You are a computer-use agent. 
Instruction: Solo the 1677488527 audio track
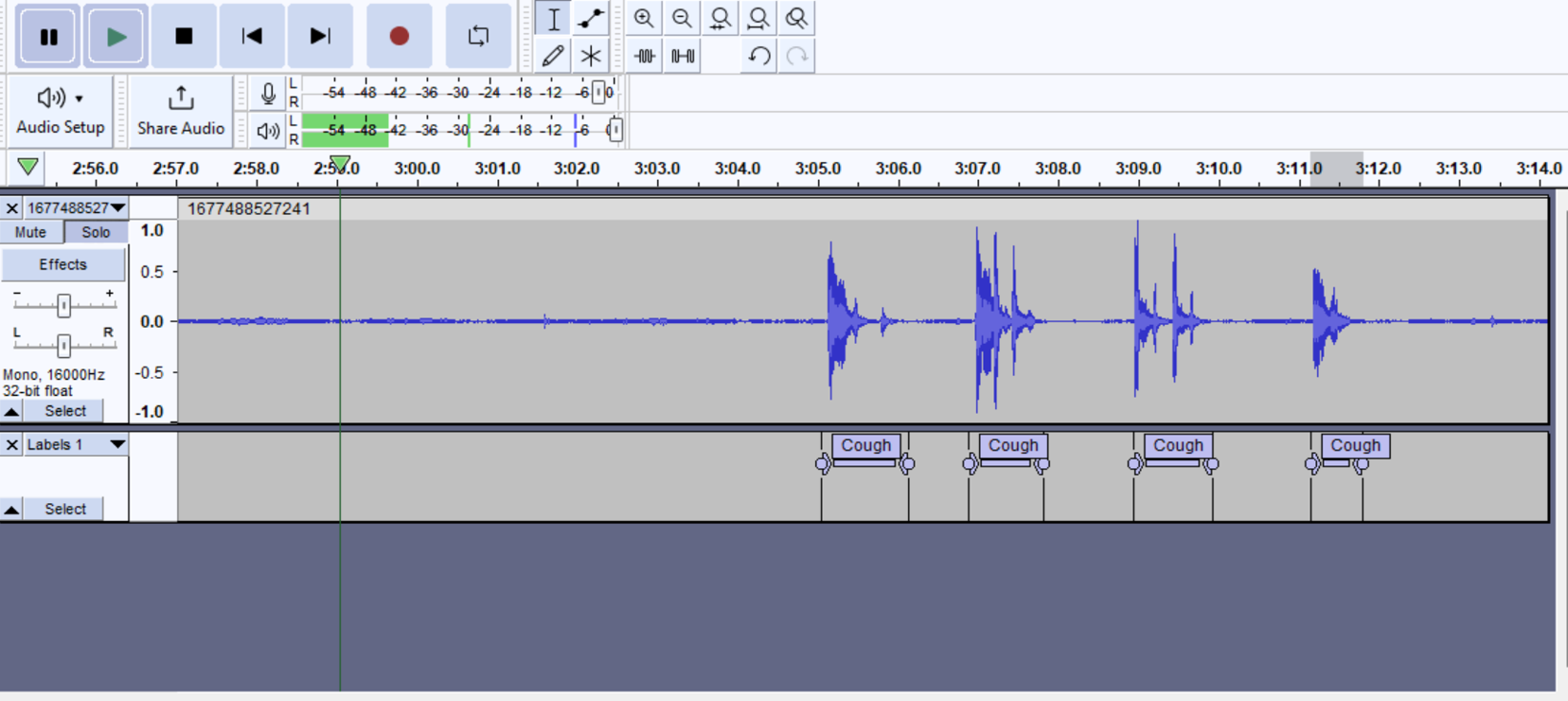pyautogui.click(x=96, y=232)
